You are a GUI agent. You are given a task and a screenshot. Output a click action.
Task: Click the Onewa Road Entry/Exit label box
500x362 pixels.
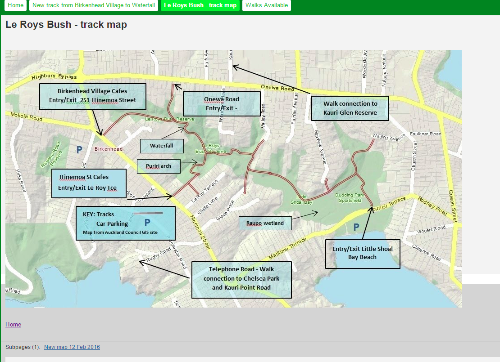point(222,104)
